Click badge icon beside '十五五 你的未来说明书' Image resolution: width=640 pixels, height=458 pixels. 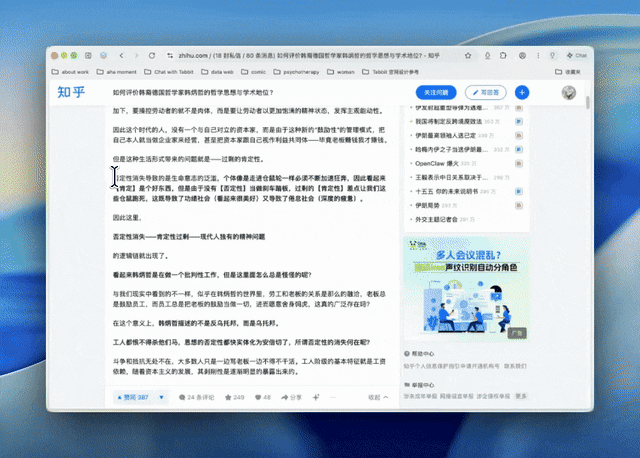click(518, 191)
